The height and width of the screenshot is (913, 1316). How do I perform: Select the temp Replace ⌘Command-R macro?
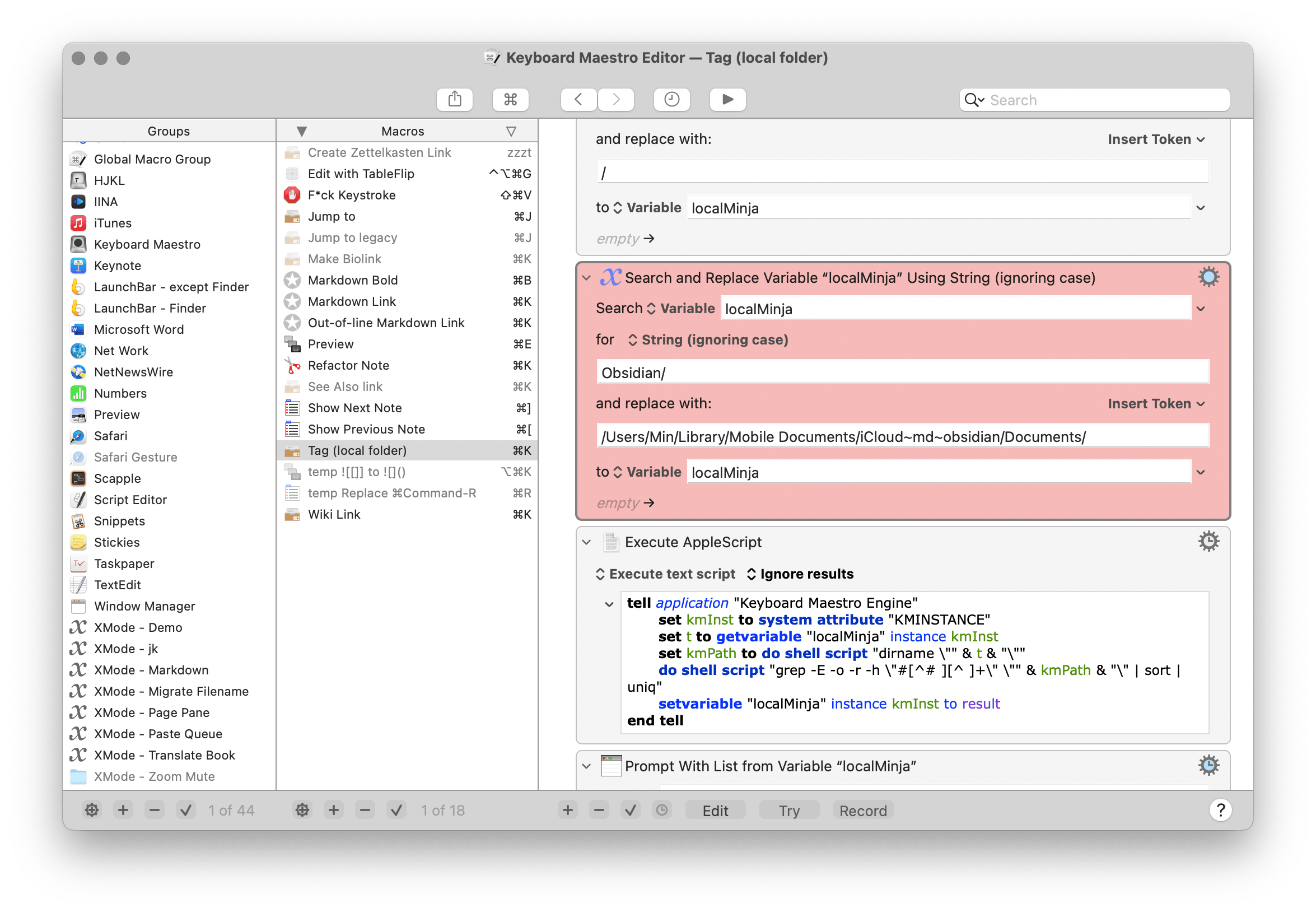(407, 493)
